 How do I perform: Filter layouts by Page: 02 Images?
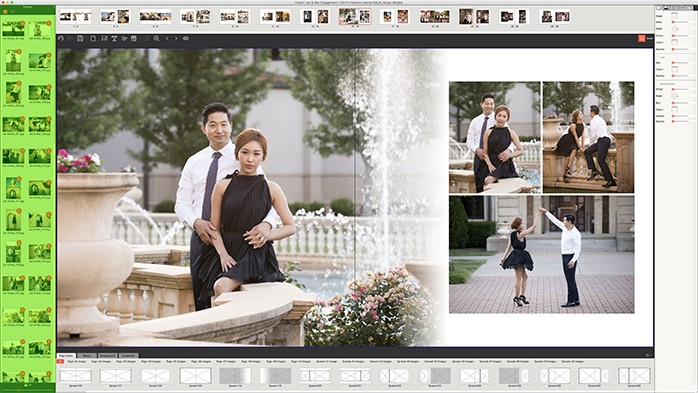coord(101,361)
